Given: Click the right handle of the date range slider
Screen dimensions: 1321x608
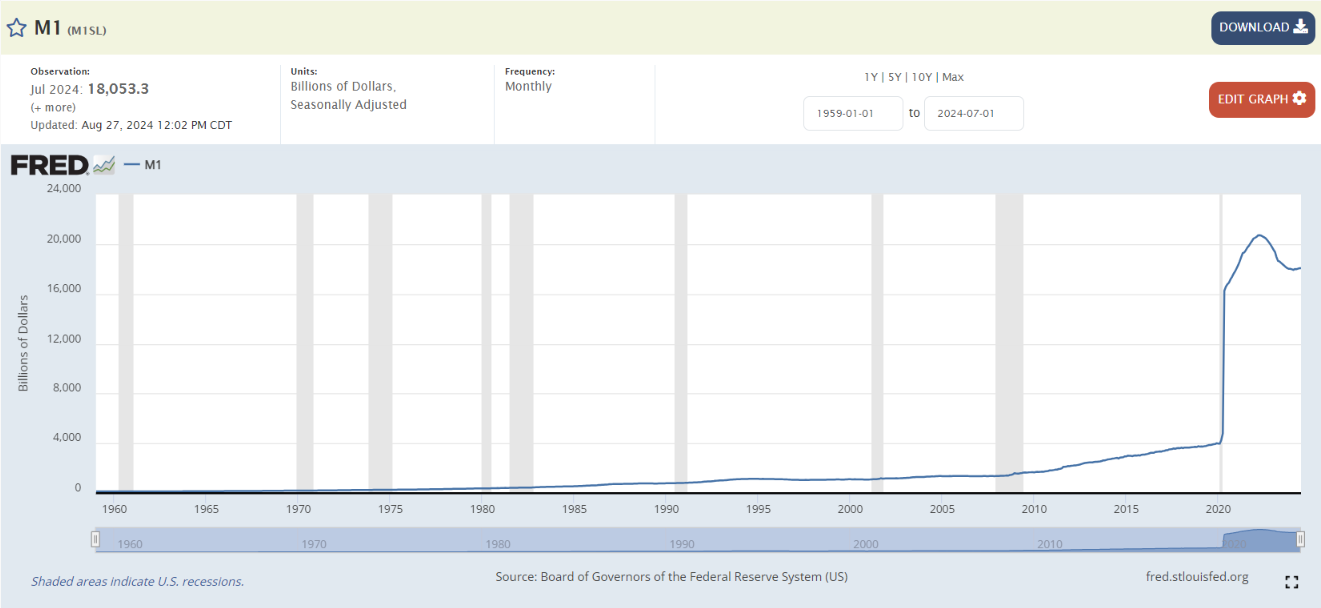Looking at the screenshot, I should click(x=1301, y=540).
